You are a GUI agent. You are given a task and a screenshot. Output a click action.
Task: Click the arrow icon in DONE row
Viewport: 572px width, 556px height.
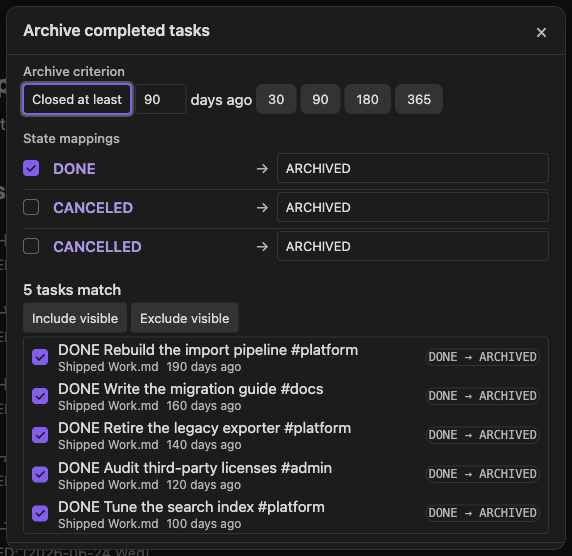(262, 169)
